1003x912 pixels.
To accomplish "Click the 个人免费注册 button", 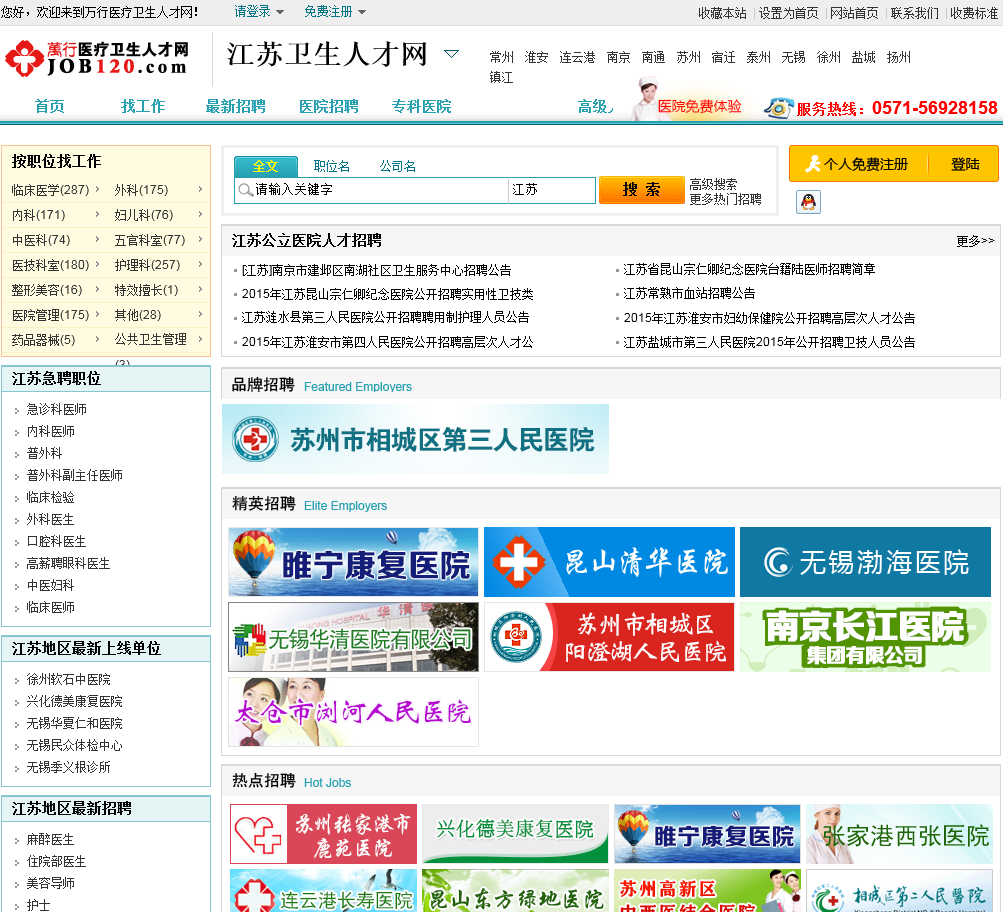I will click(x=858, y=164).
